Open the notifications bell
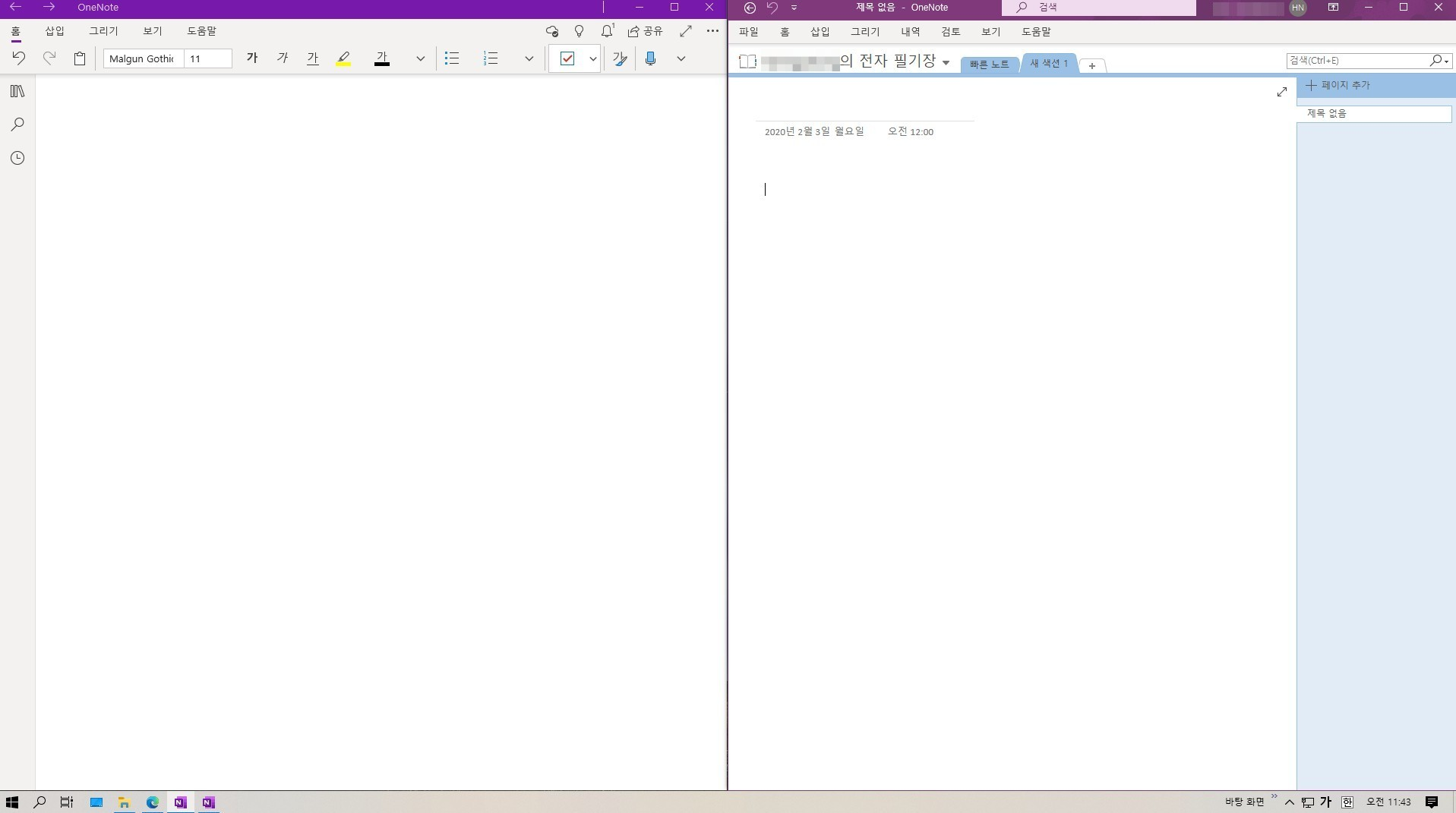The height and width of the screenshot is (813, 1456). (607, 31)
